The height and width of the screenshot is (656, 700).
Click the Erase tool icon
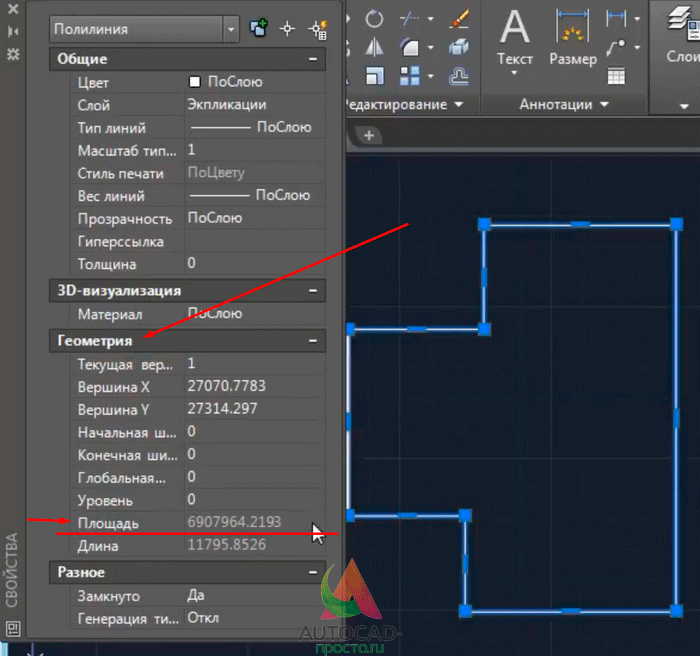pos(459,19)
